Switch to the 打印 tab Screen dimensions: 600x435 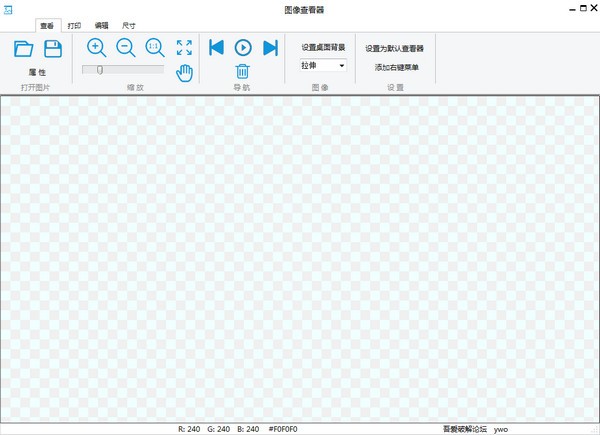[x=74, y=24]
